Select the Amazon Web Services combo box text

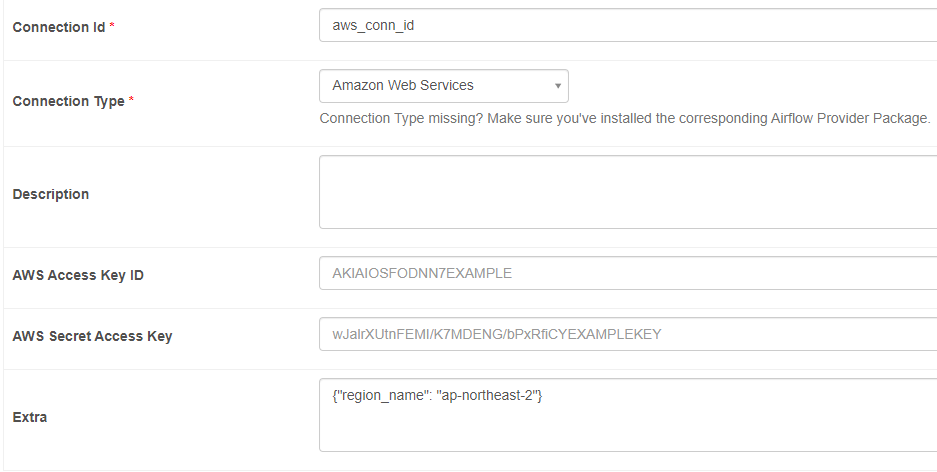[403, 85]
